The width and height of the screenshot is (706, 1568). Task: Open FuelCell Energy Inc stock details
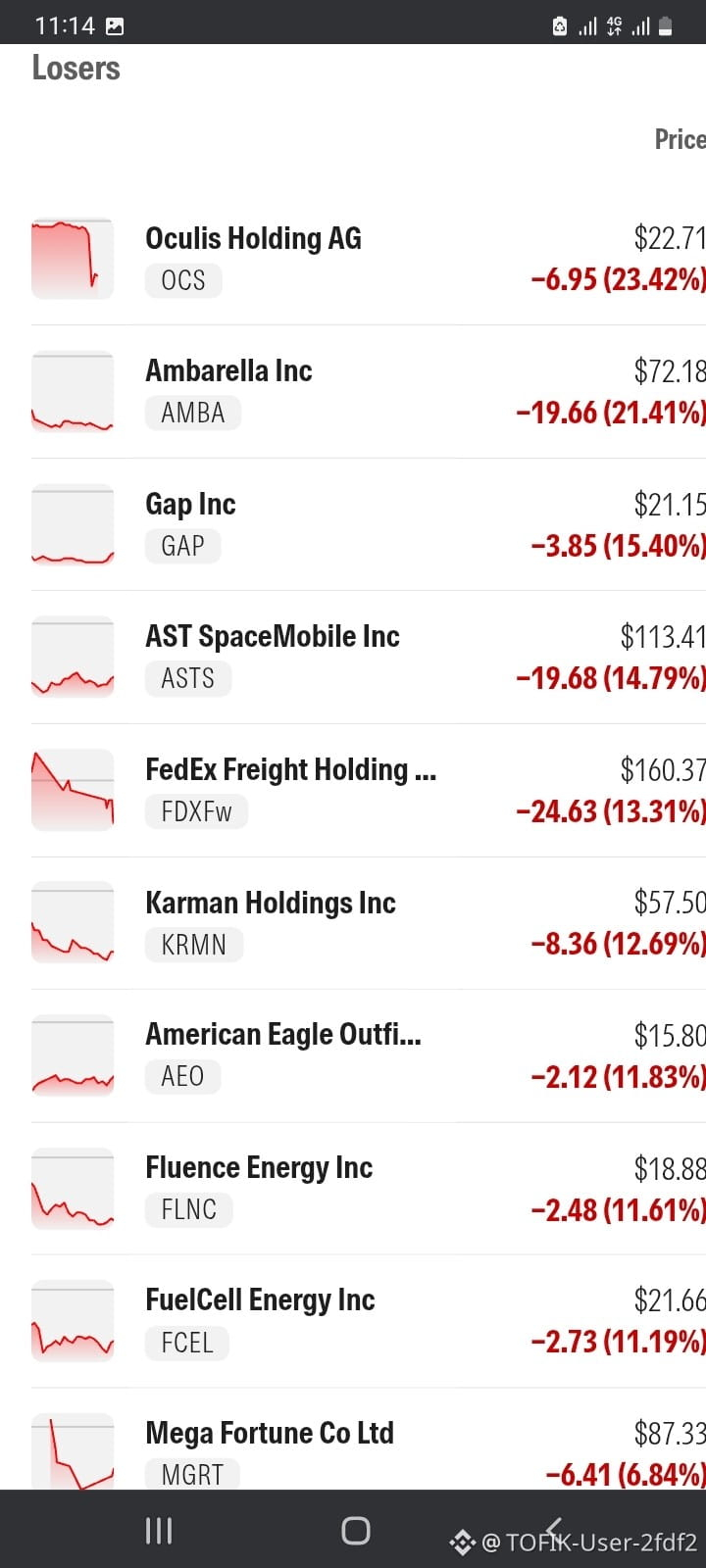click(369, 1321)
